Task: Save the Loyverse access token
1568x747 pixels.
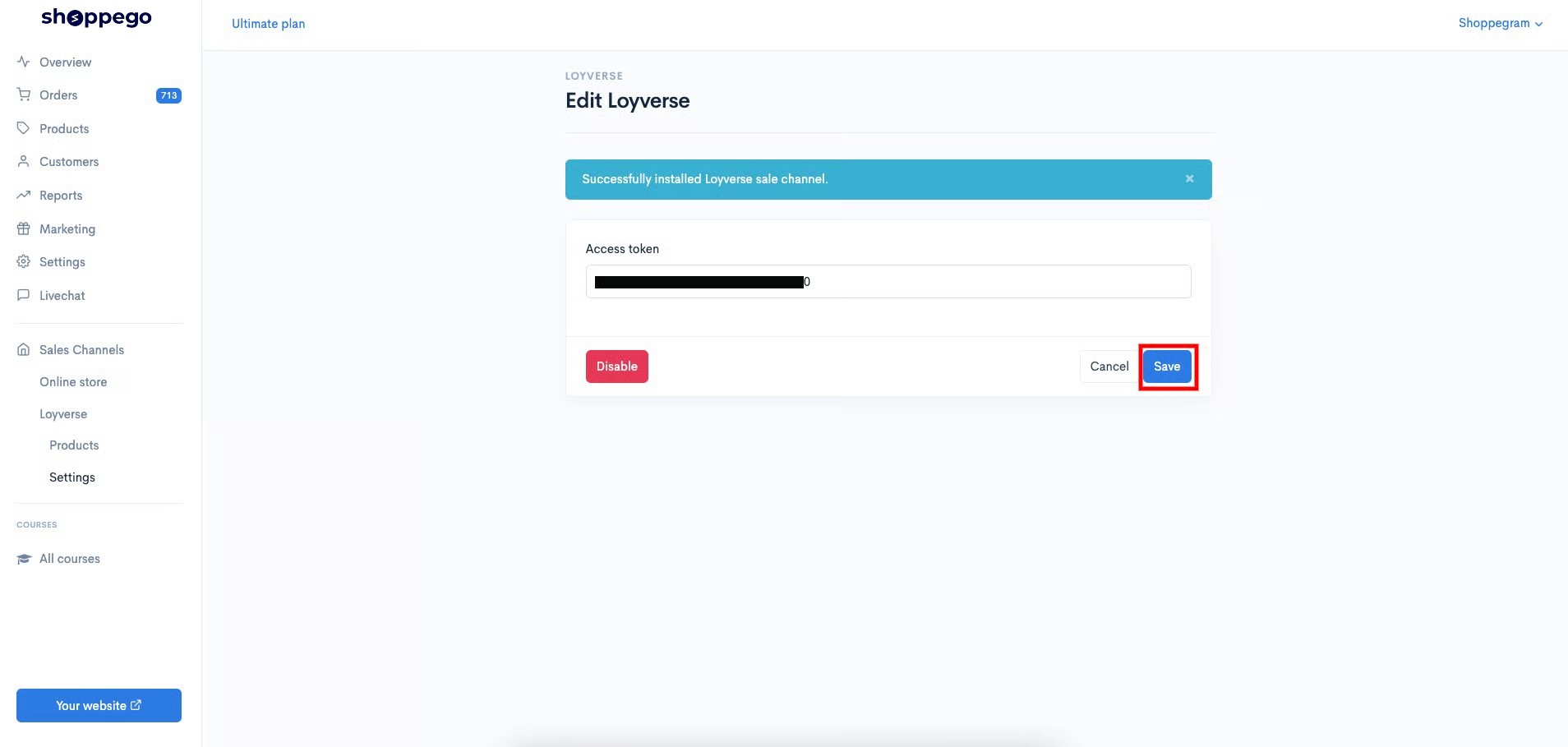Action: pos(1166,367)
